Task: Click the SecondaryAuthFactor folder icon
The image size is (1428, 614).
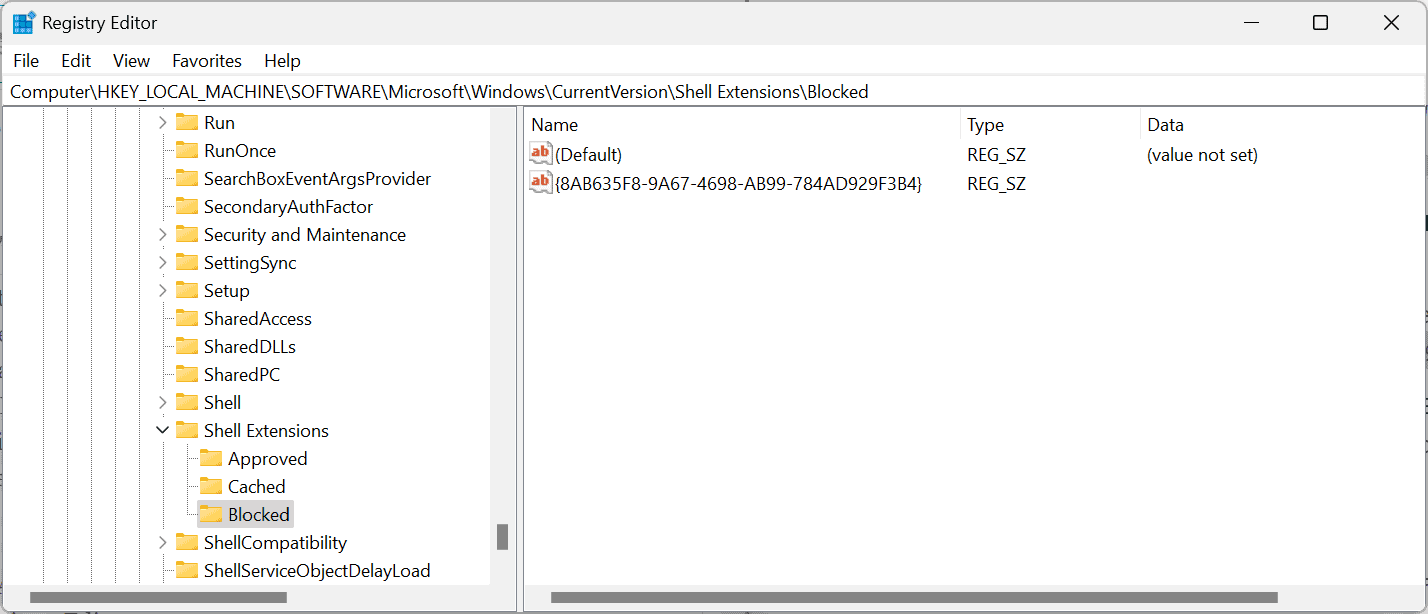Action: click(x=187, y=206)
